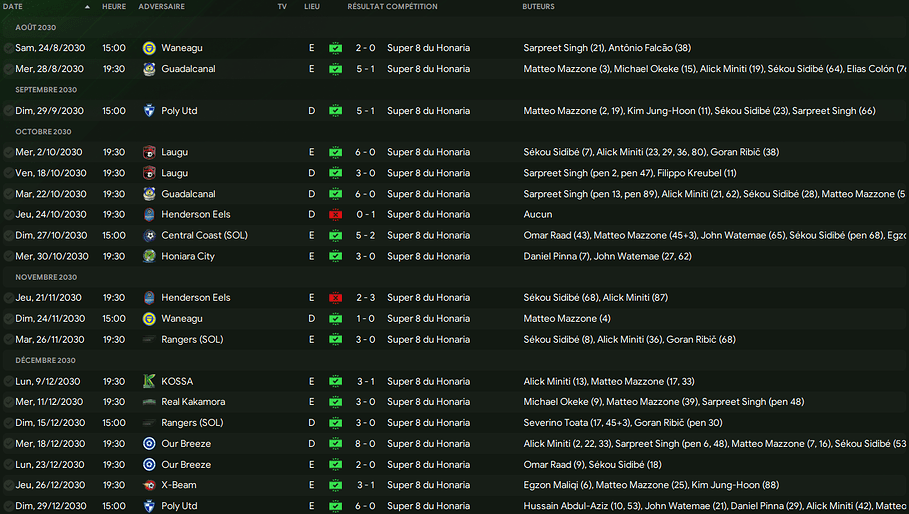Sort by the LIEU column header

[x=312, y=6]
